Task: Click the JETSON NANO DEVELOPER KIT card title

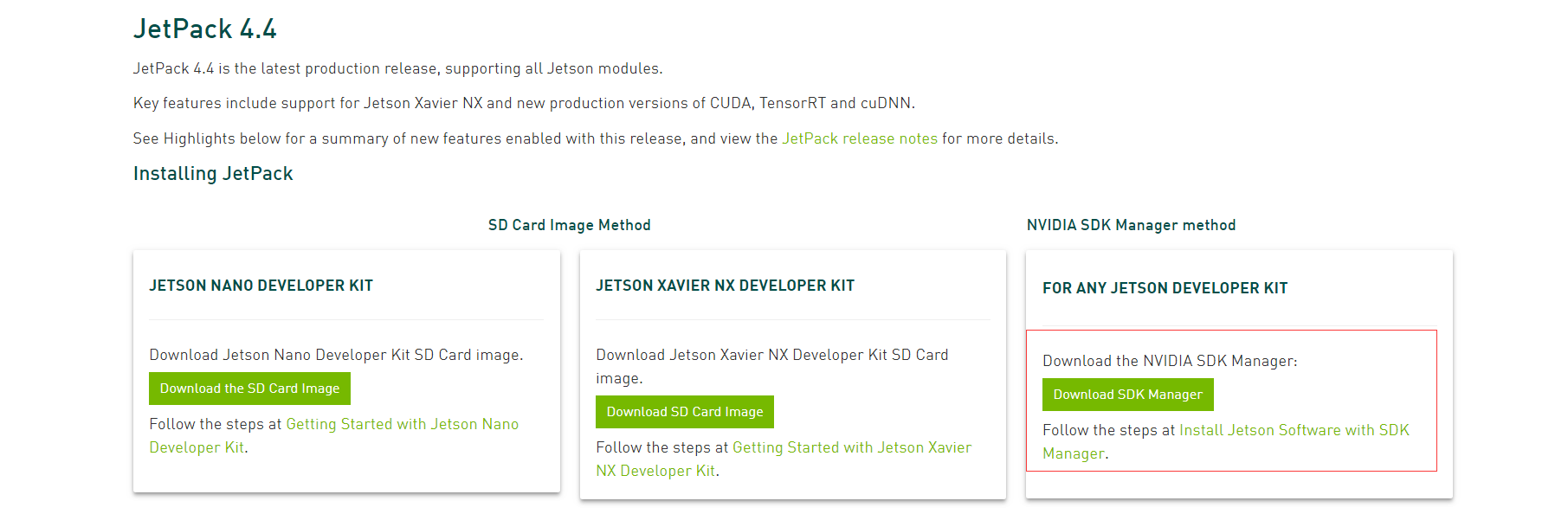Action: (261, 286)
